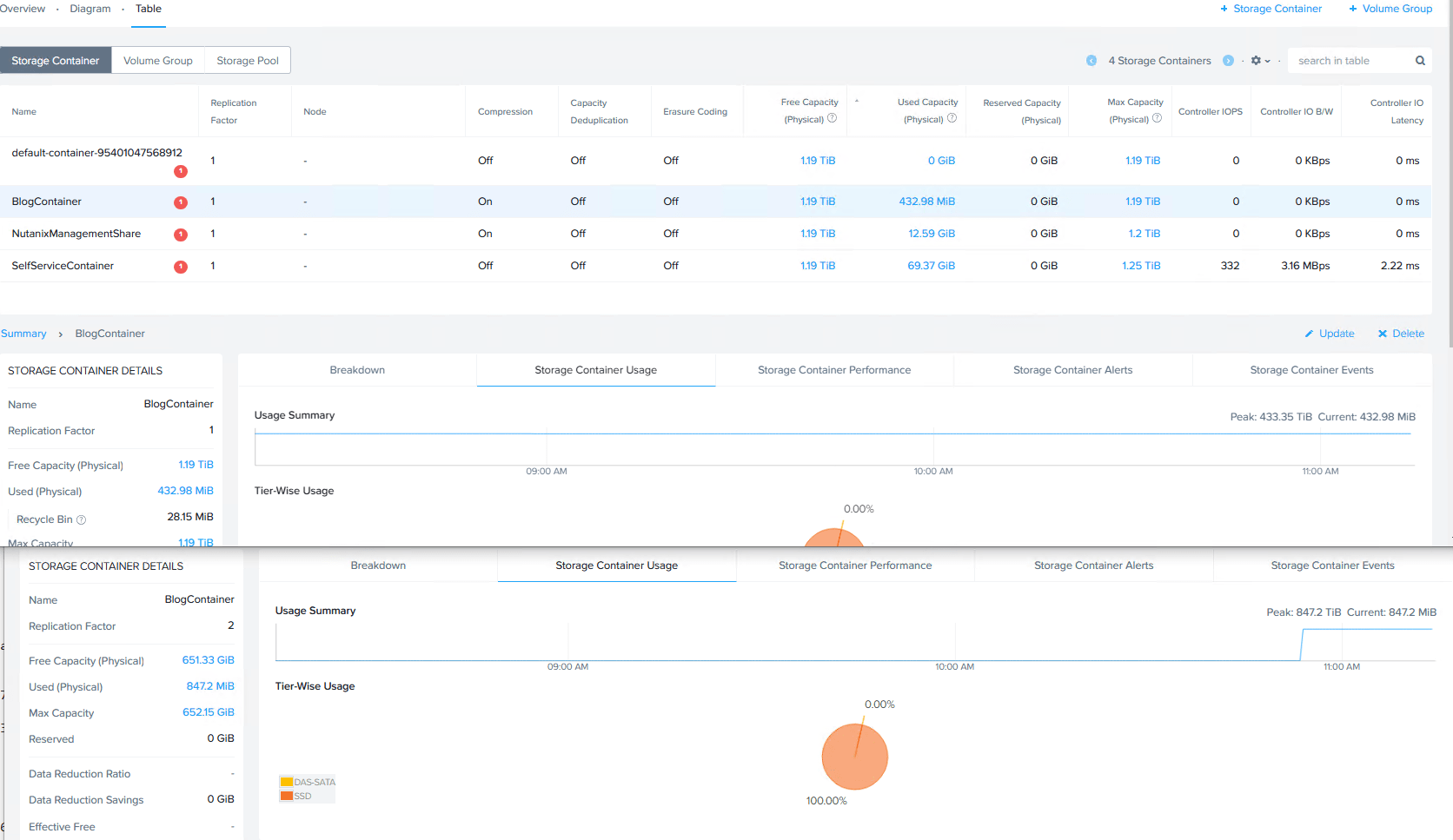The width and height of the screenshot is (1453, 840).
Task: Open help icon next to Recycle Bin
Action: click(x=82, y=519)
